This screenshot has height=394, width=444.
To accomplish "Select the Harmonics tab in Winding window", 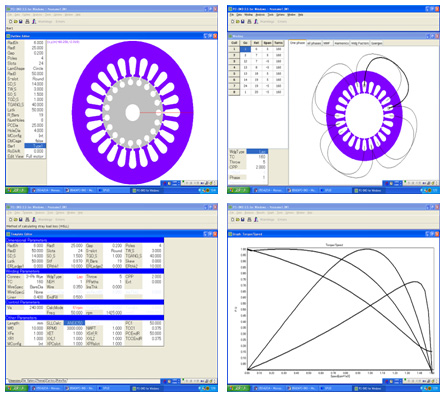I will click(x=341, y=43).
